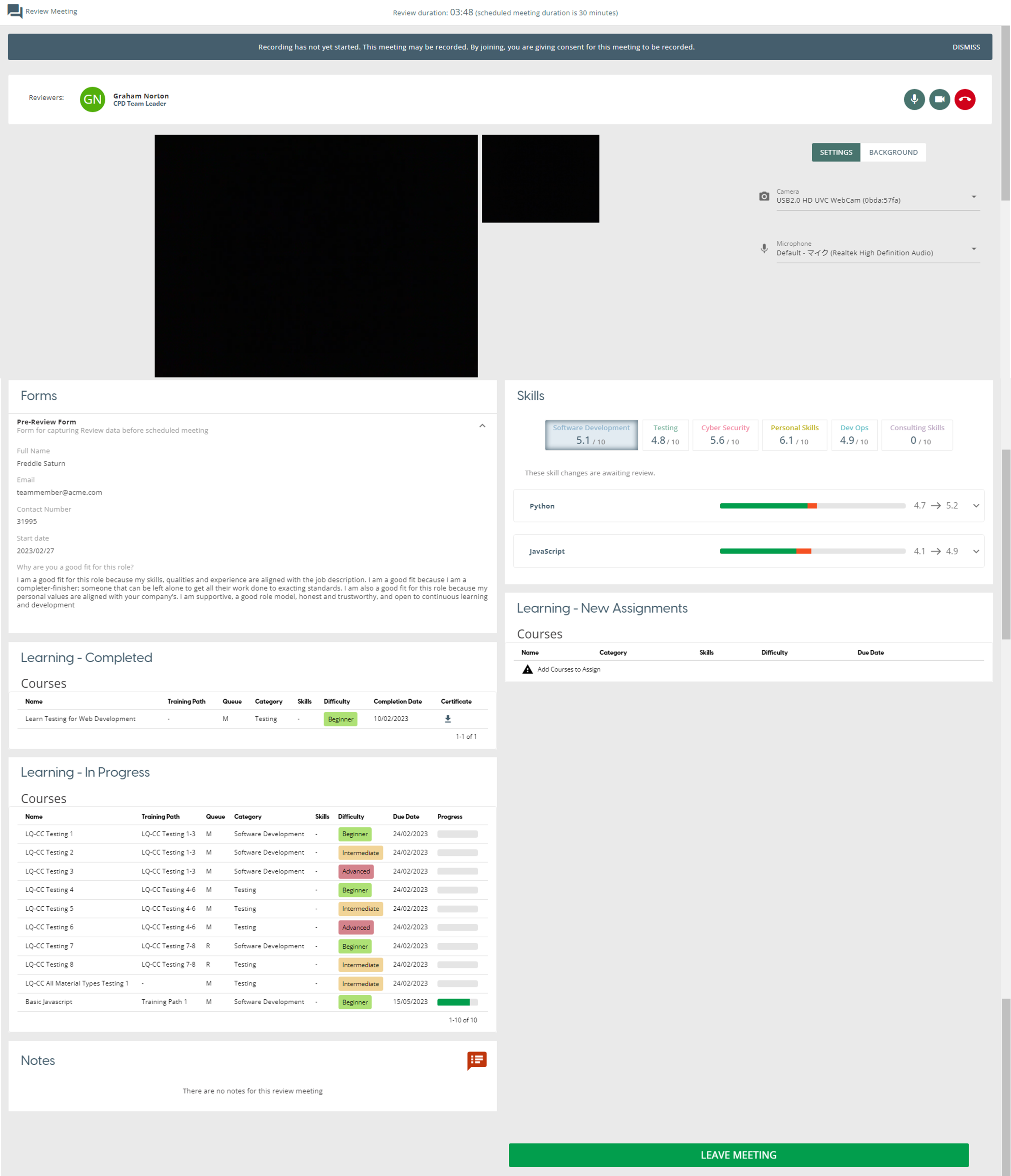Mute the microphone with the mic button
The width and height of the screenshot is (1011, 1176).
(914, 99)
